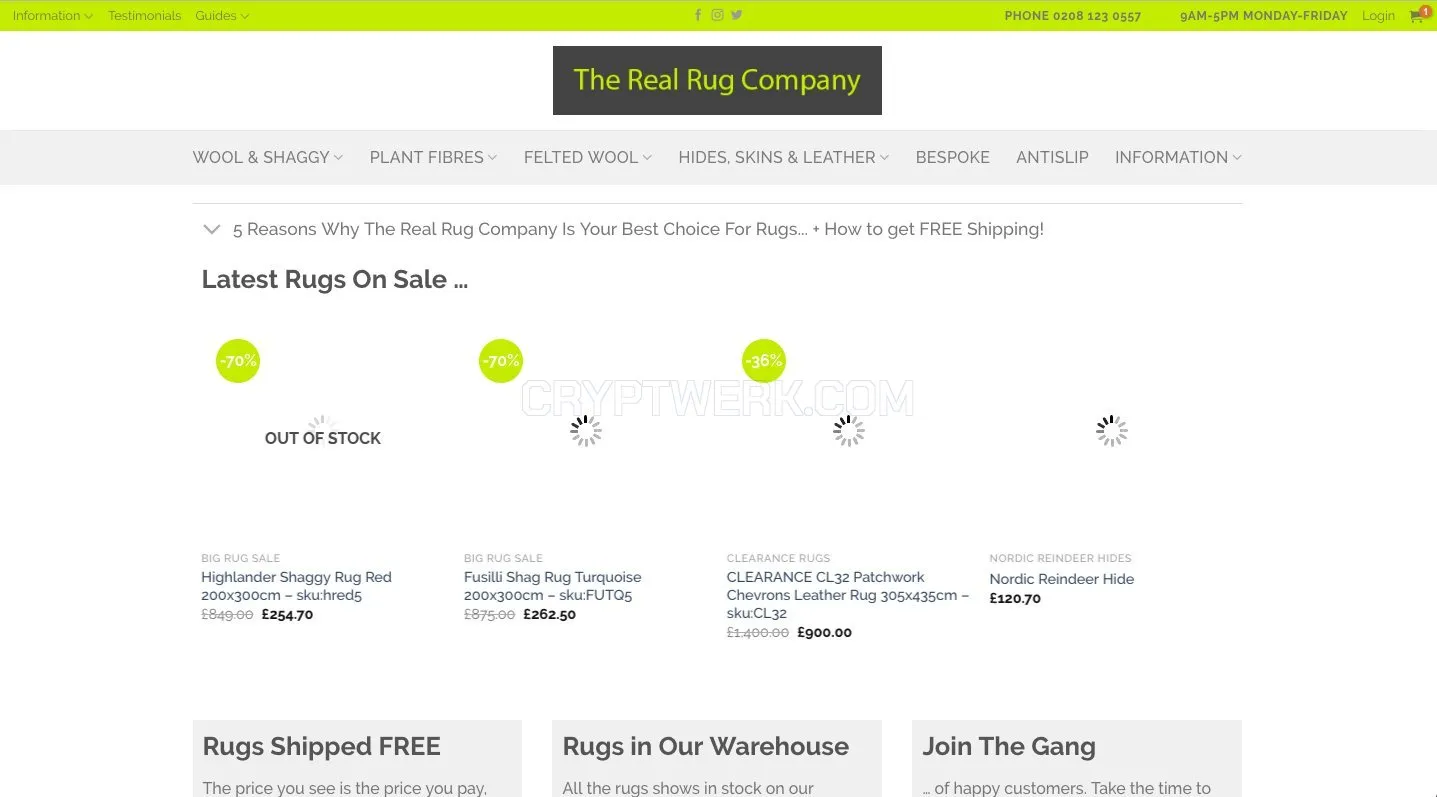Click the £262.50 sale price
This screenshot has height=797, width=1437.
click(x=550, y=615)
